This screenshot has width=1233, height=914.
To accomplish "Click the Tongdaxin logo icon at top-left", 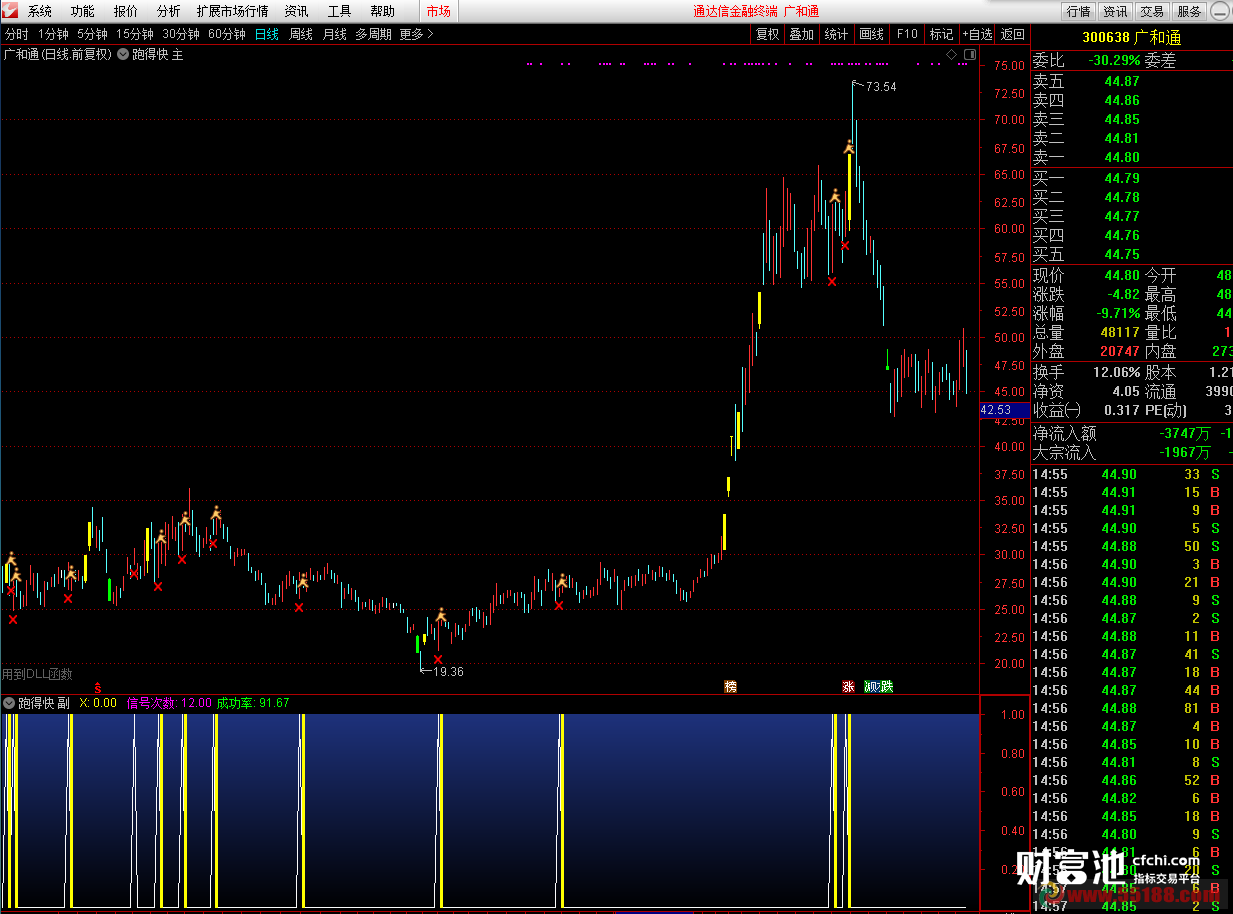I will click(11, 11).
